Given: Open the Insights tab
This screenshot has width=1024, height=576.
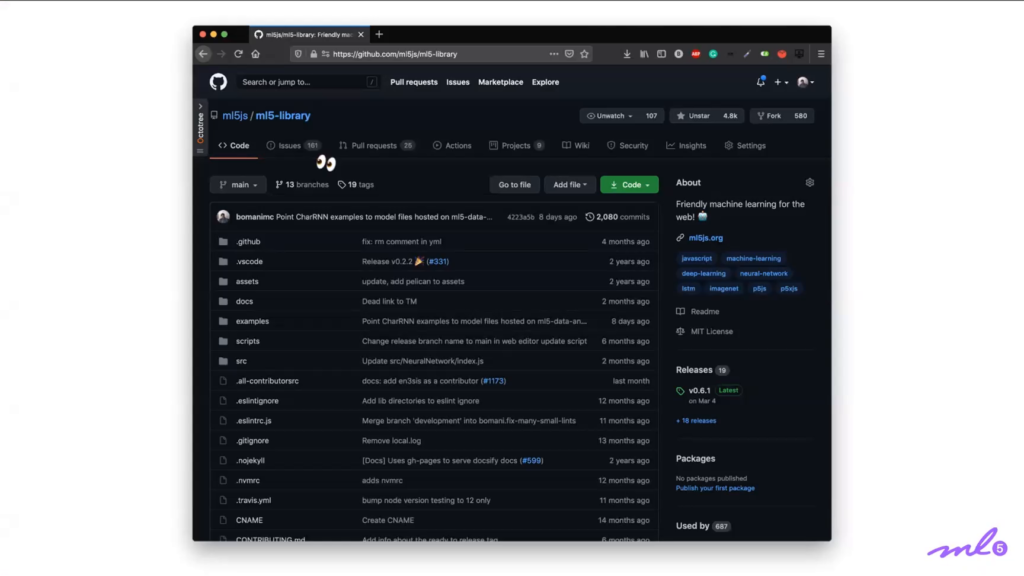Looking at the screenshot, I should [686, 146].
